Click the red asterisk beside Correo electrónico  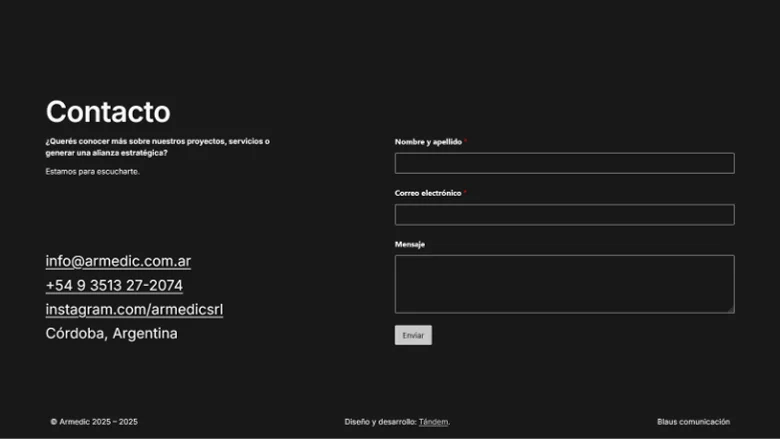466,192
